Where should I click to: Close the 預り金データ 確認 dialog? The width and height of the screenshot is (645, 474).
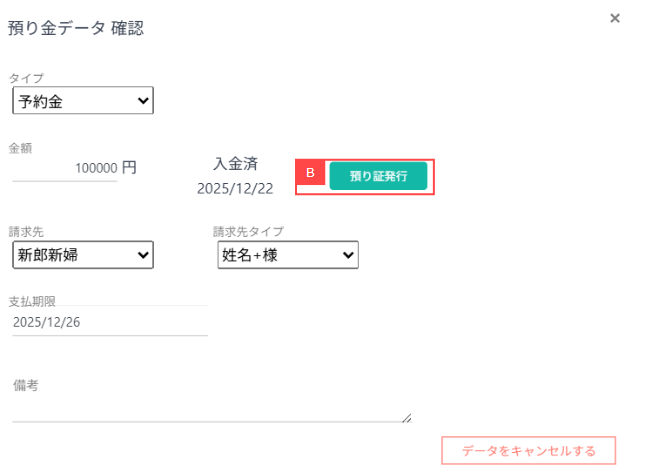coord(615,18)
